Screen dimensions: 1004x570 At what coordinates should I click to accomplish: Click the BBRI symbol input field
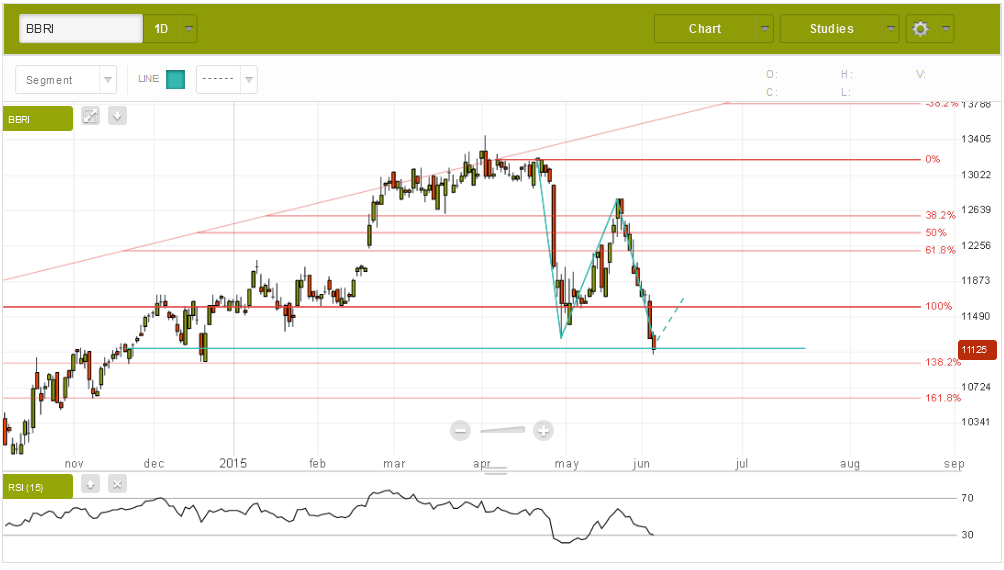click(x=82, y=29)
